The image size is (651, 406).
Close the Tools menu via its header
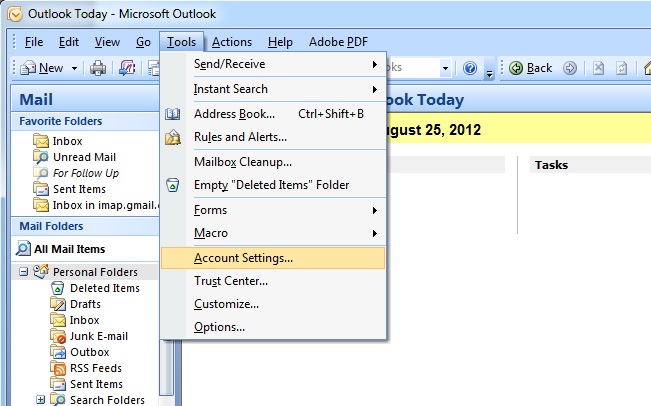coord(181,42)
